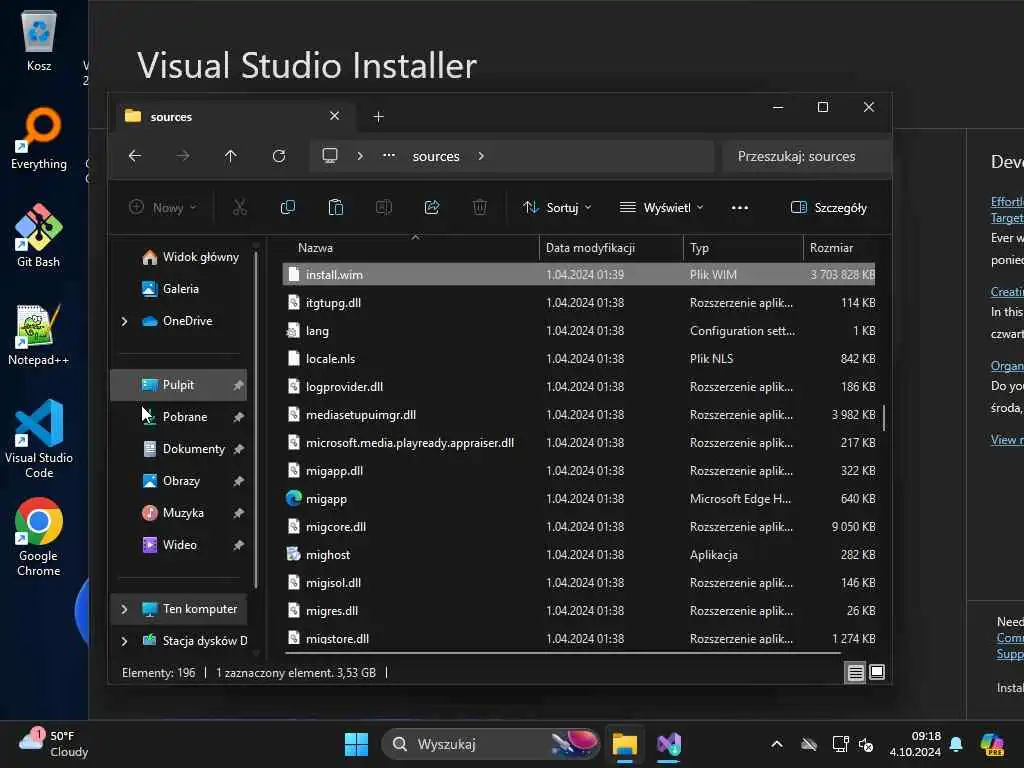Click the vertical scrollbar of file list
Image resolution: width=1024 pixels, height=768 pixels.
tap(884, 418)
